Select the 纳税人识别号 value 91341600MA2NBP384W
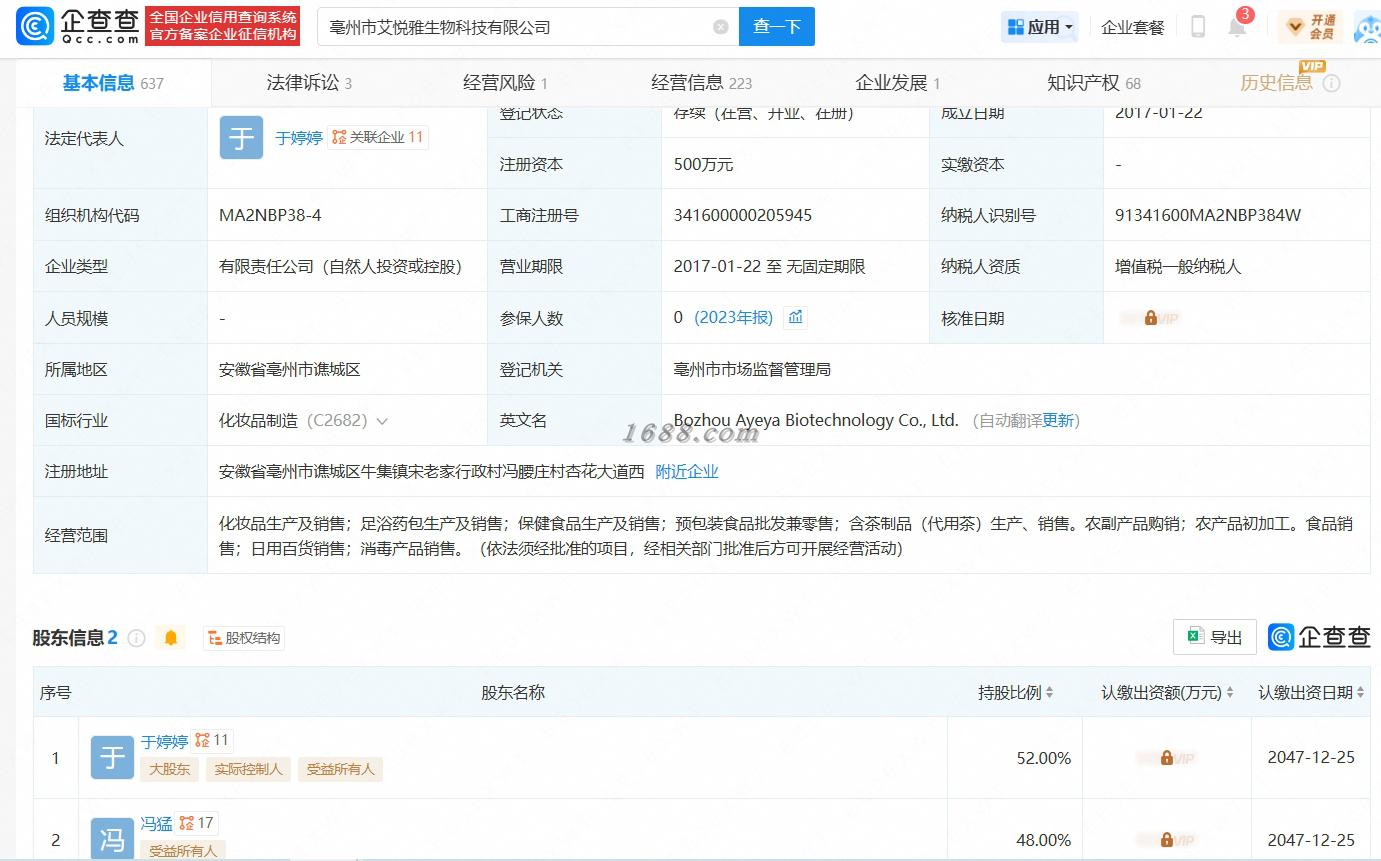1381x861 pixels. [1208, 215]
